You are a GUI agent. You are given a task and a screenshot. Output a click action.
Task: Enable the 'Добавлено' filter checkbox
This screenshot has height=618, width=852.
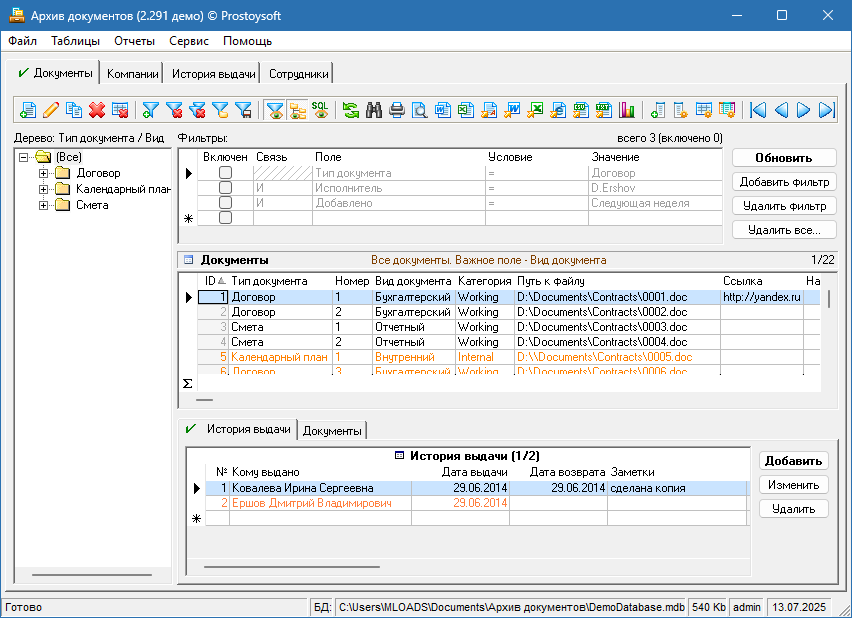[x=225, y=203]
